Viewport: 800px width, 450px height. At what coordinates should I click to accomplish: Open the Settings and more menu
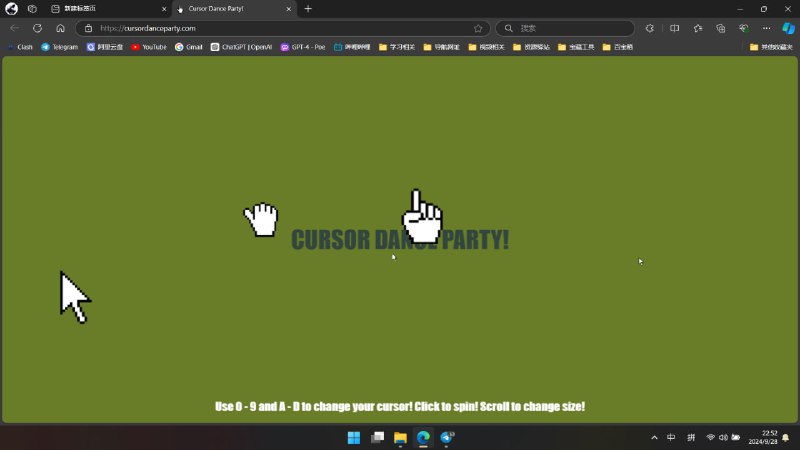click(766, 28)
